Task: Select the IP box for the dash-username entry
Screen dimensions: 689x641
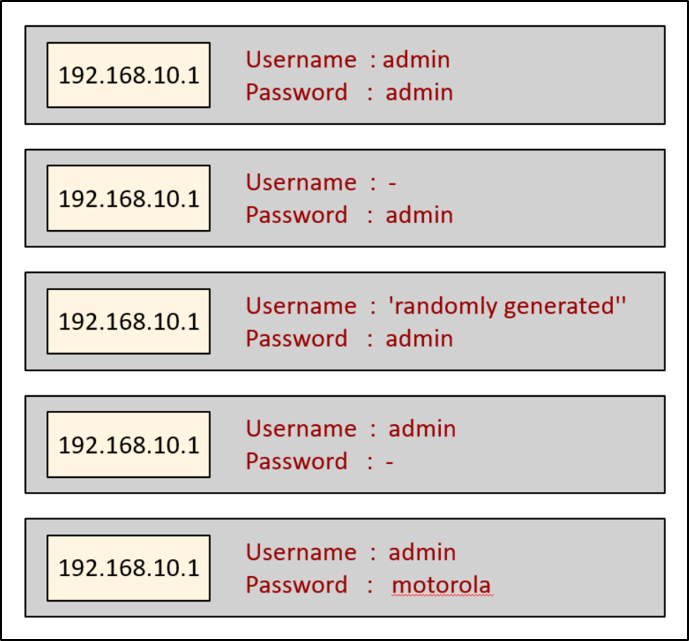Action: [x=128, y=198]
